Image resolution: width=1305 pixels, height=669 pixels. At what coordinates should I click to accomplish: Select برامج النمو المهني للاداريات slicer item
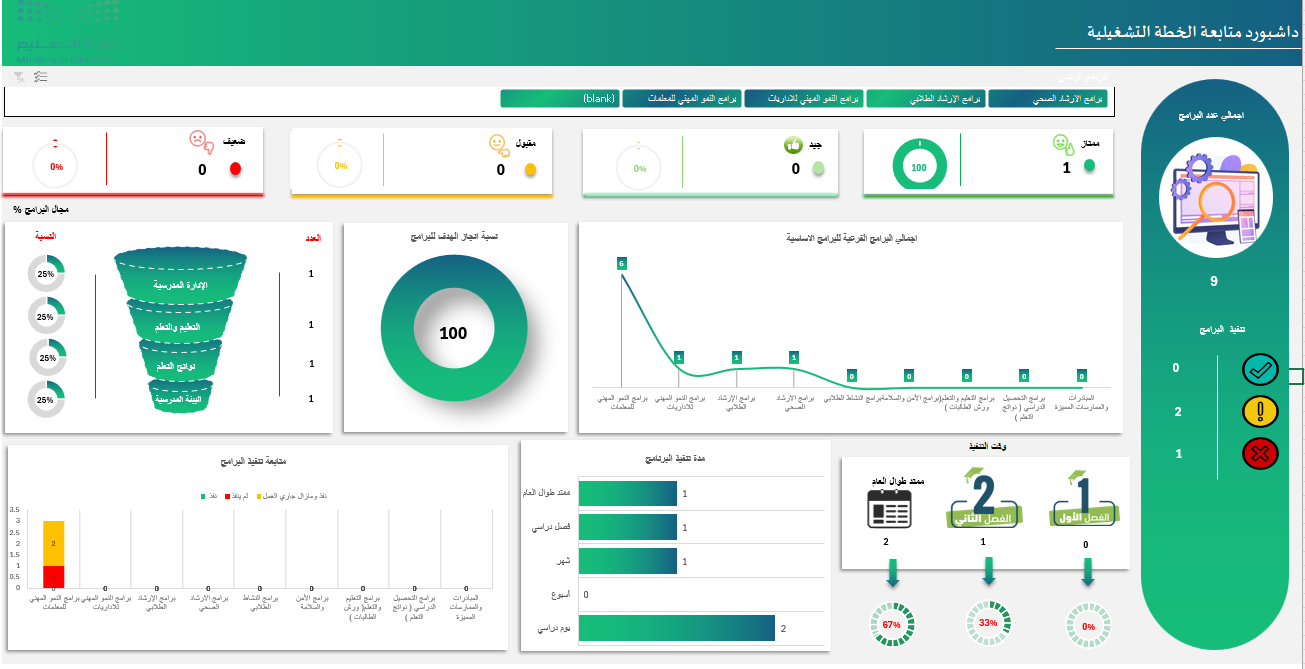[x=803, y=99]
